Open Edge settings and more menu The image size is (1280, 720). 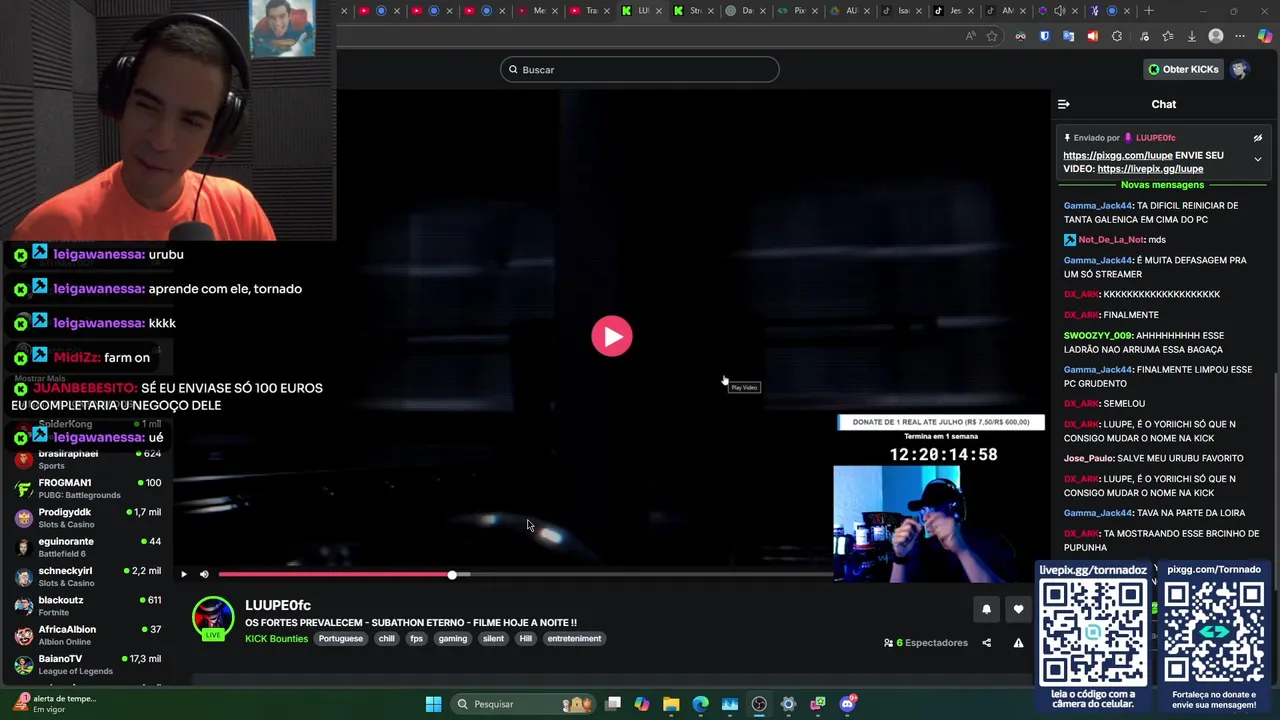pos(1241,36)
